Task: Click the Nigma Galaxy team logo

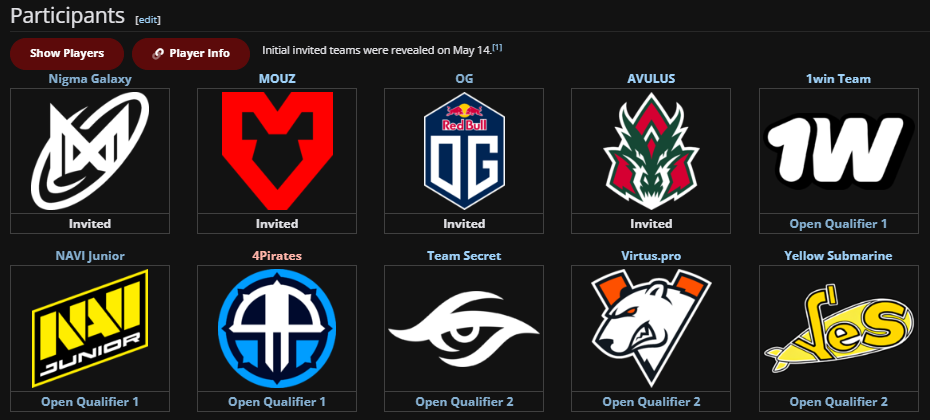Action: tap(90, 151)
